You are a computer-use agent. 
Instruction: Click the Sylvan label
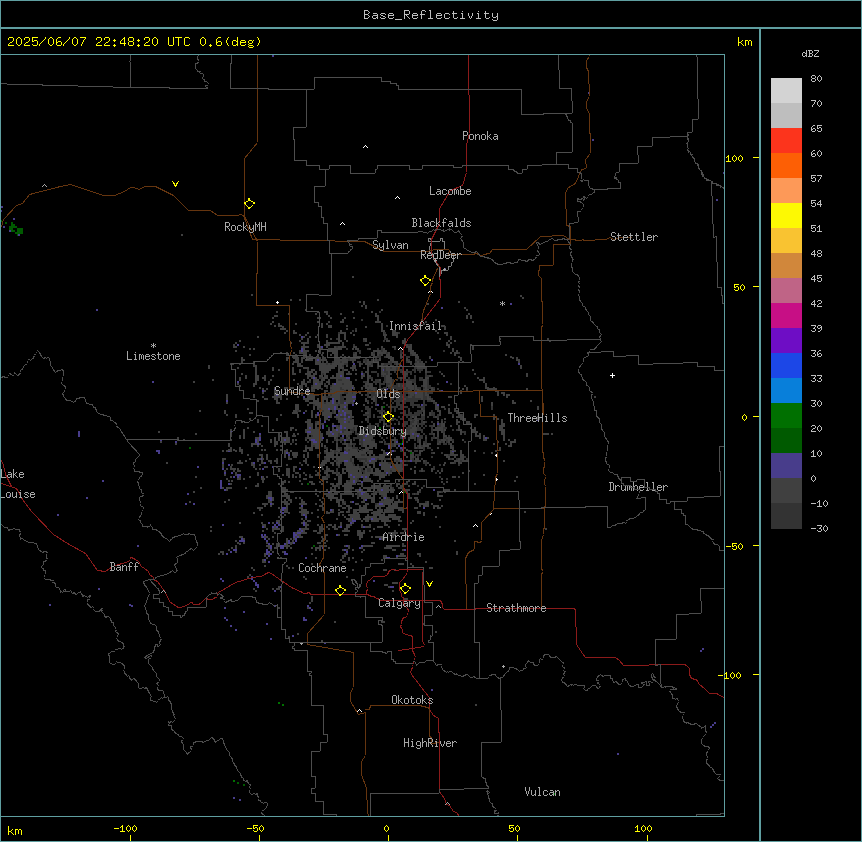point(390,245)
